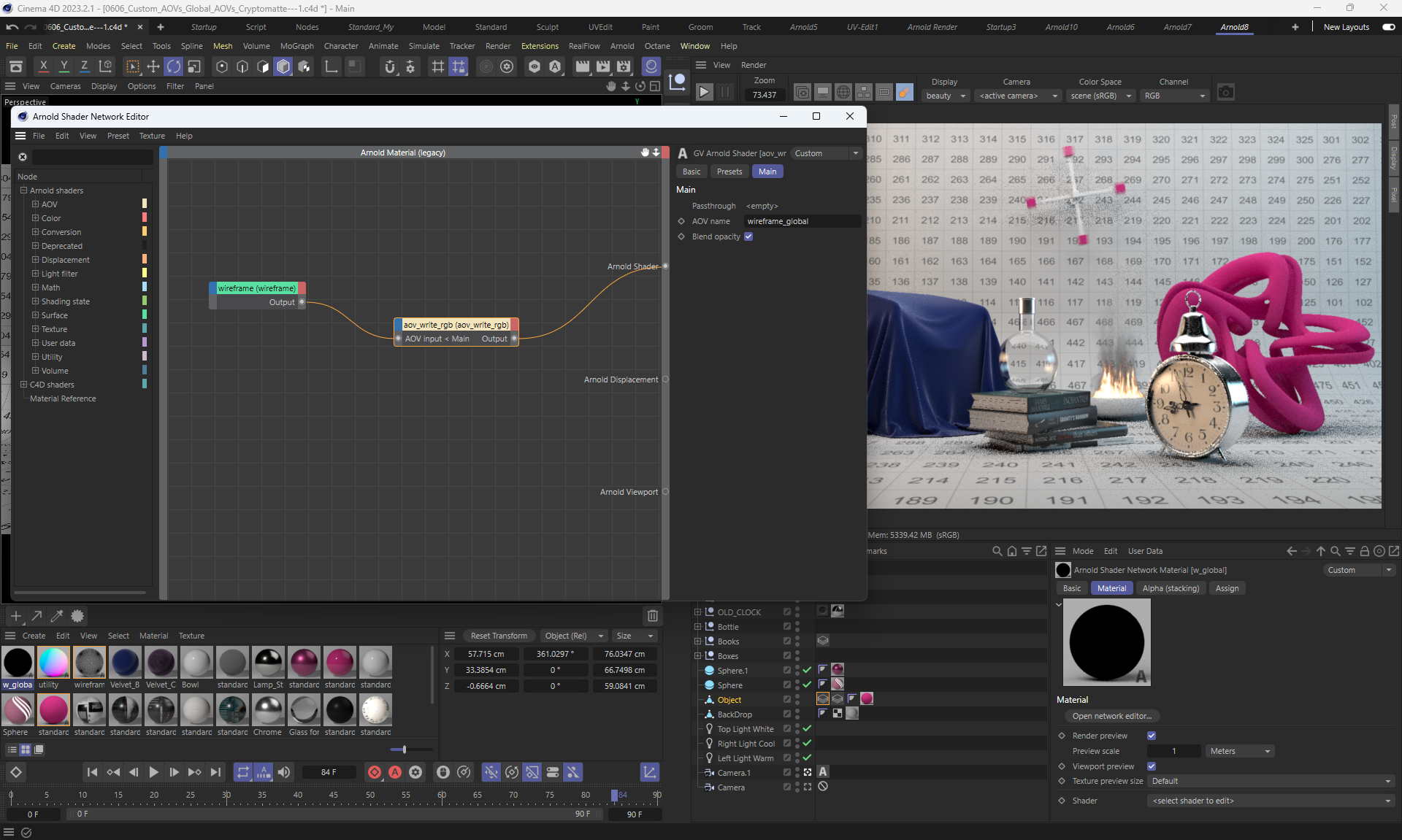This screenshot has height=840, width=1402.
Task: Expand the Texture shader category
Action: click(35, 329)
